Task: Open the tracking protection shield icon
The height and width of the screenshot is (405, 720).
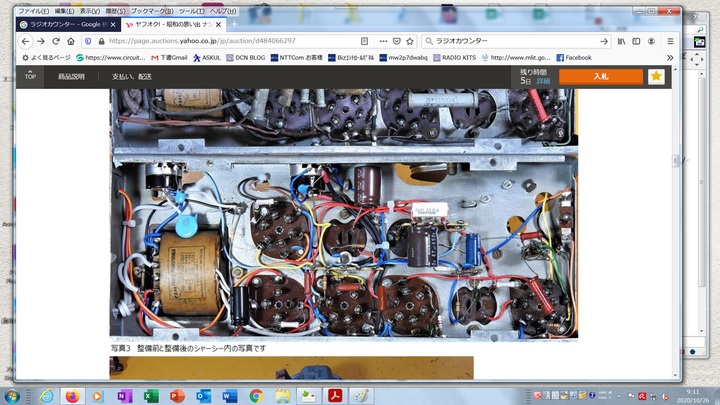Action: coord(89,41)
